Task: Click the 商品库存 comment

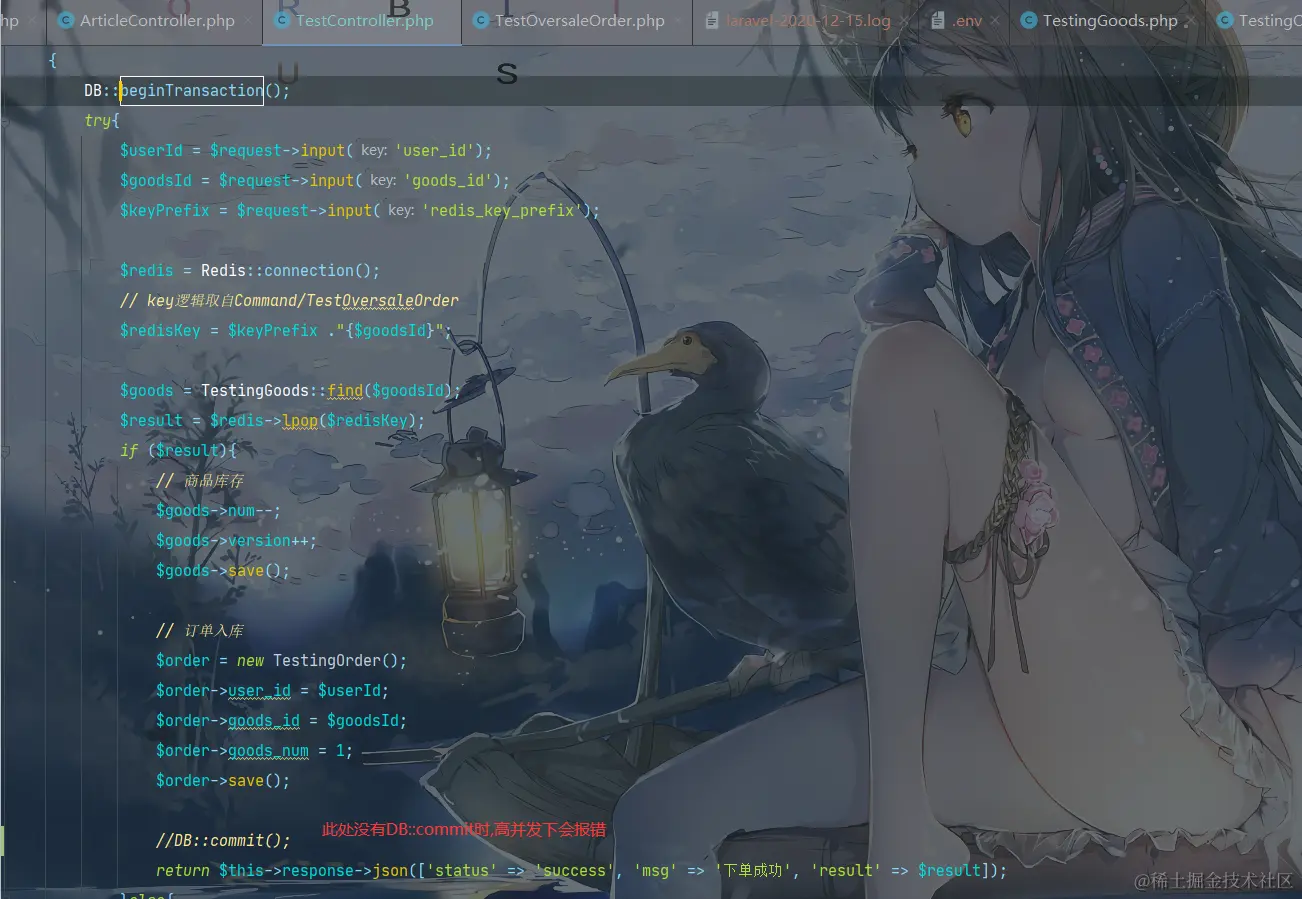Action: coord(200,481)
